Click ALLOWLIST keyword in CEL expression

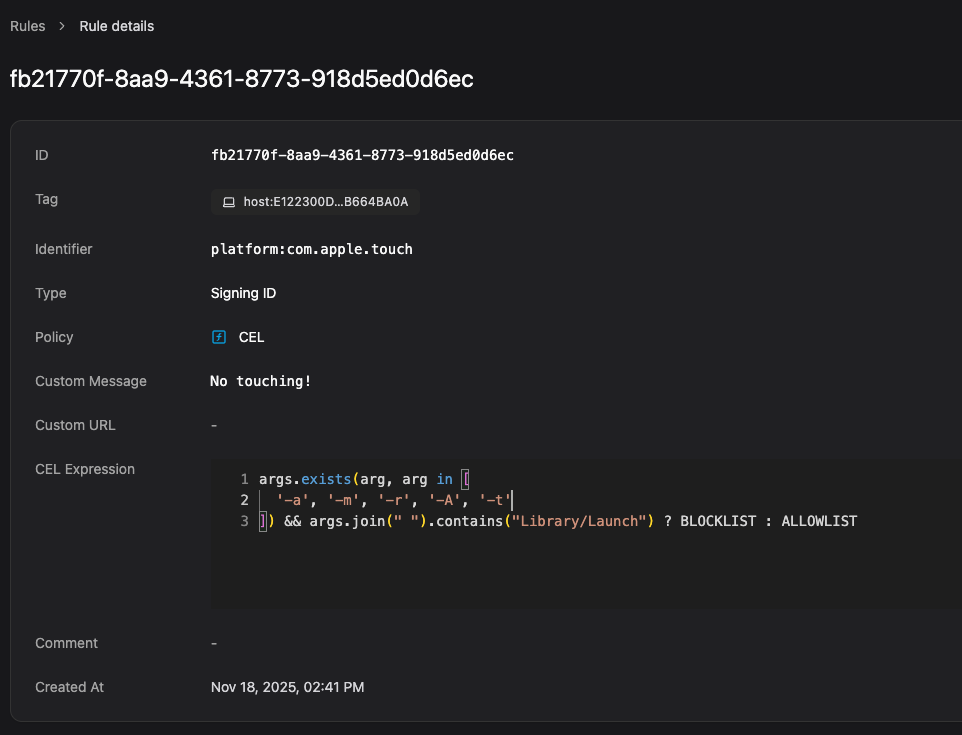tap(818, 521)
